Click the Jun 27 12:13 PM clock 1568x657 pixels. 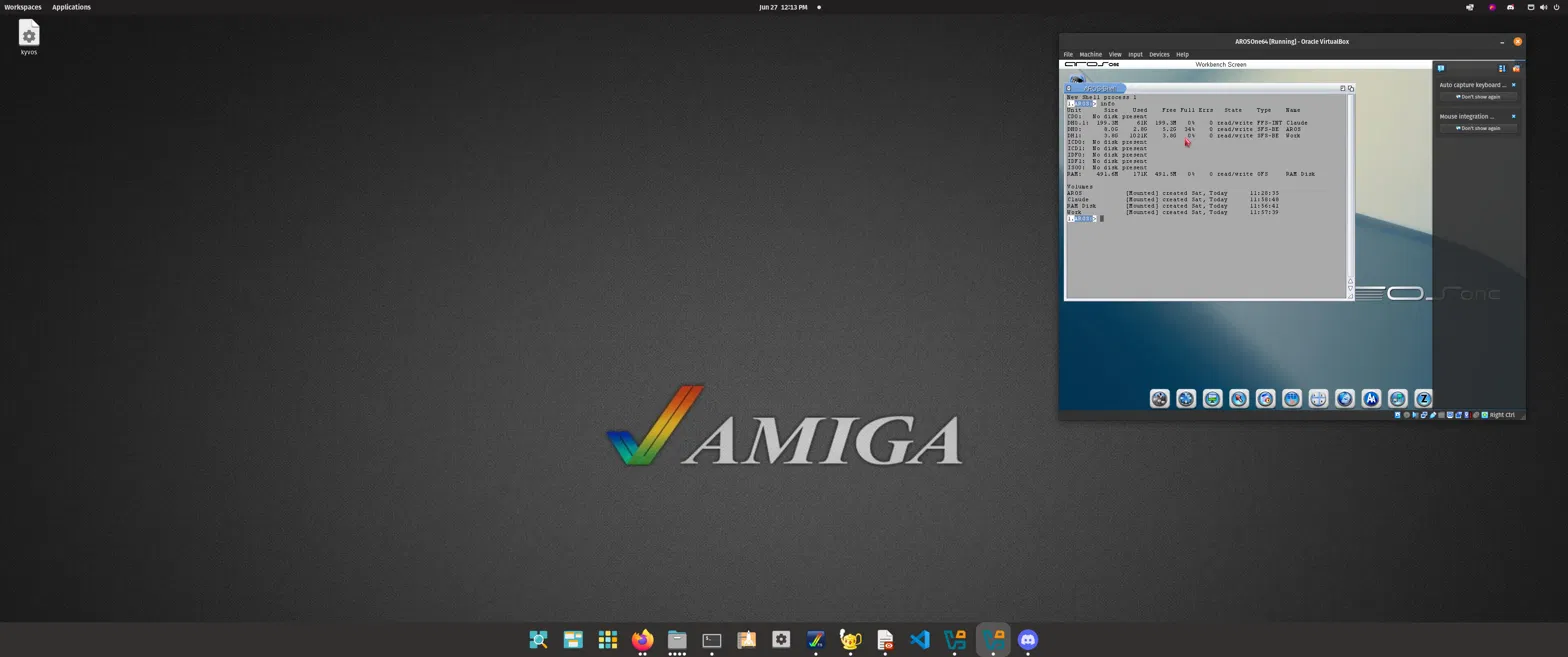(783, 7)
